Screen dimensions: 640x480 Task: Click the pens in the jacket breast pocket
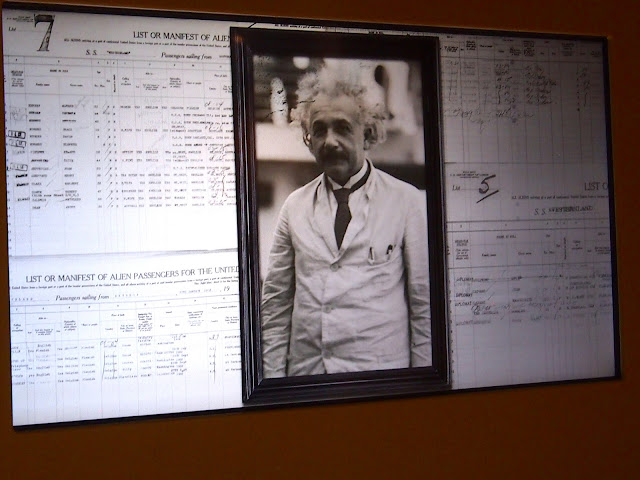pyautogui.click(x=380, y=253)
